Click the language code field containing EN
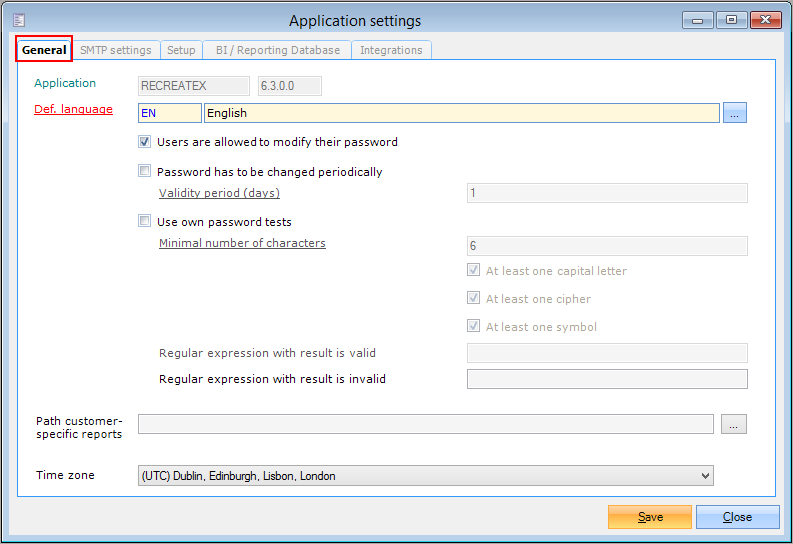The height and width of the screenshot is (544, 793). 169,113
